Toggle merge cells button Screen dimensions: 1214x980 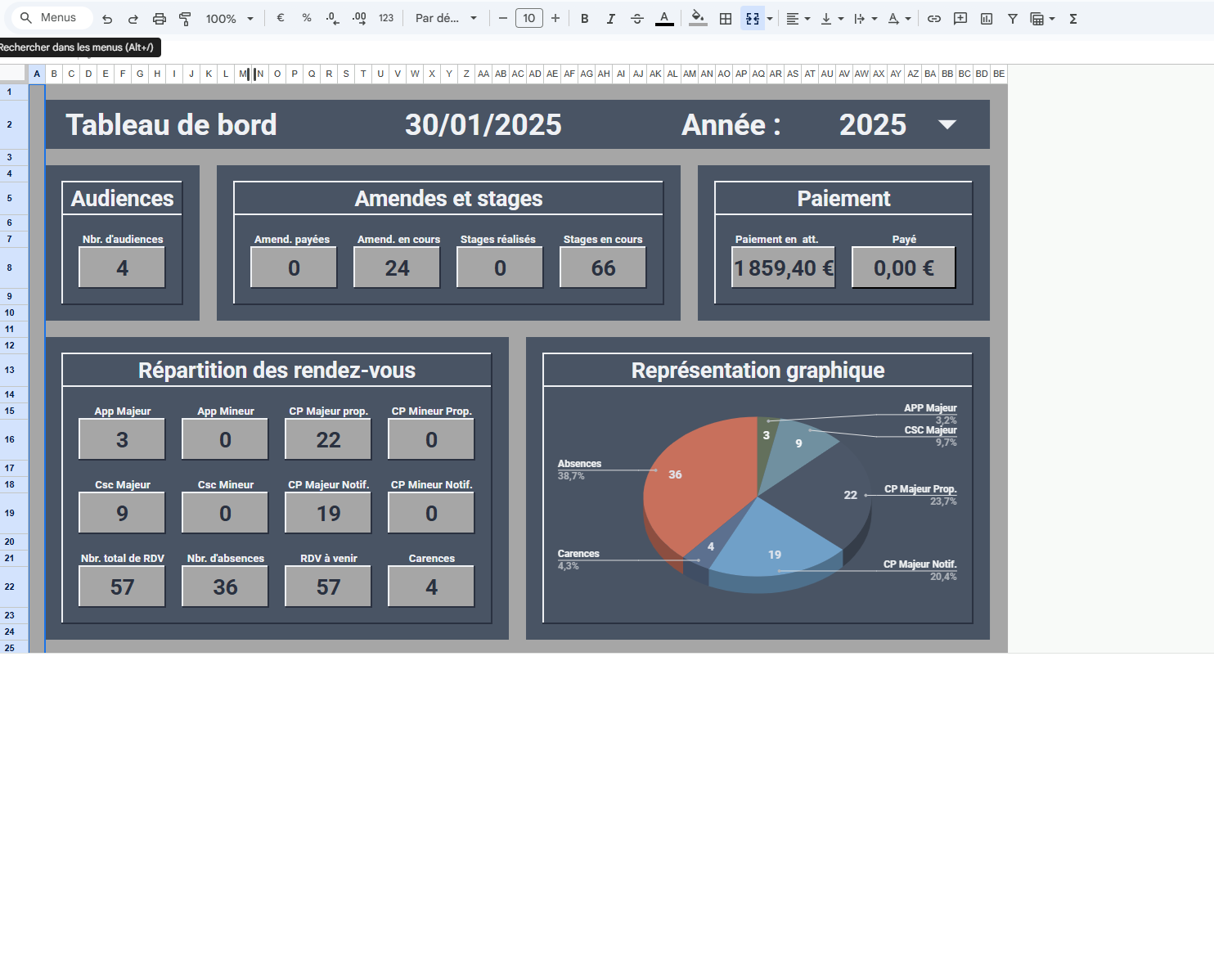pyautogui.click(x=753, y=18)
